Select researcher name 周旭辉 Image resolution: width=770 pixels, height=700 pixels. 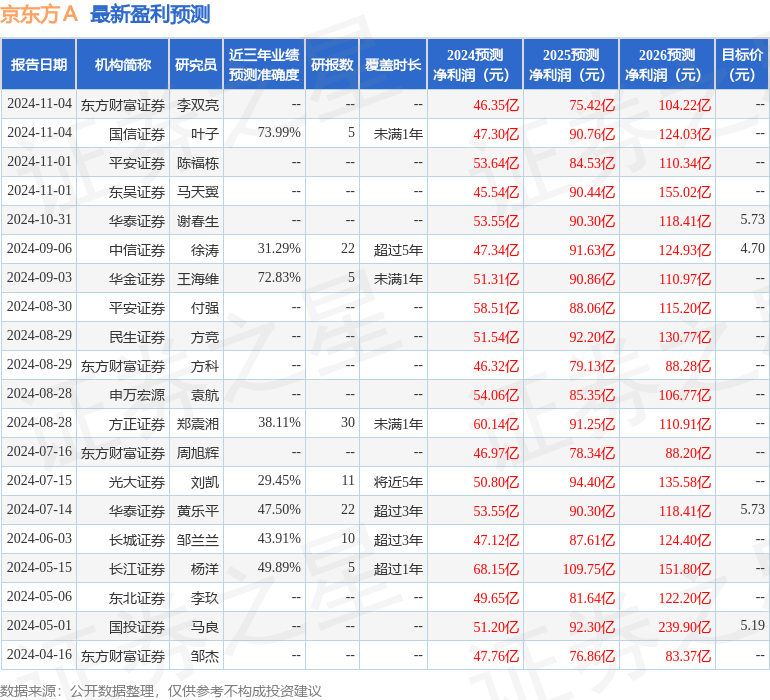(198, 453)
